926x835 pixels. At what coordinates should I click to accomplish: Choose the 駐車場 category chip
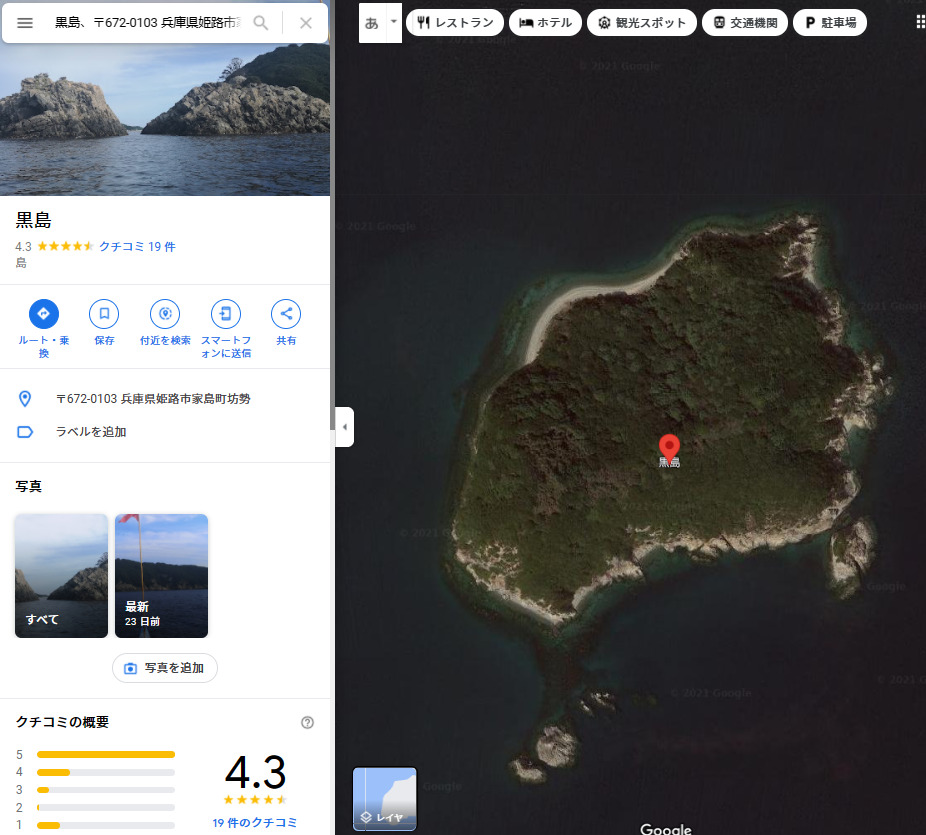(x=829, y=22)
